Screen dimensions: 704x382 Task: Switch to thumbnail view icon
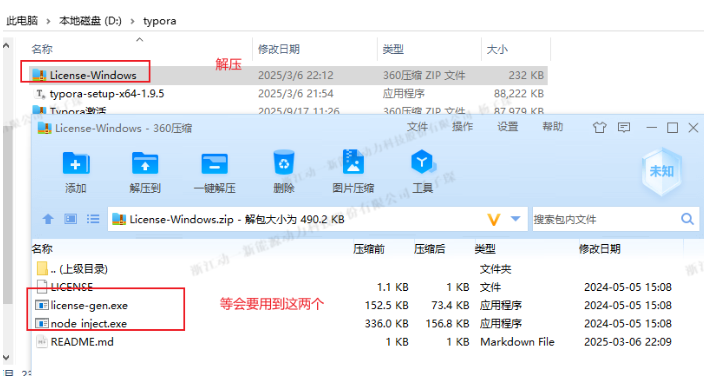click(70, 219)
